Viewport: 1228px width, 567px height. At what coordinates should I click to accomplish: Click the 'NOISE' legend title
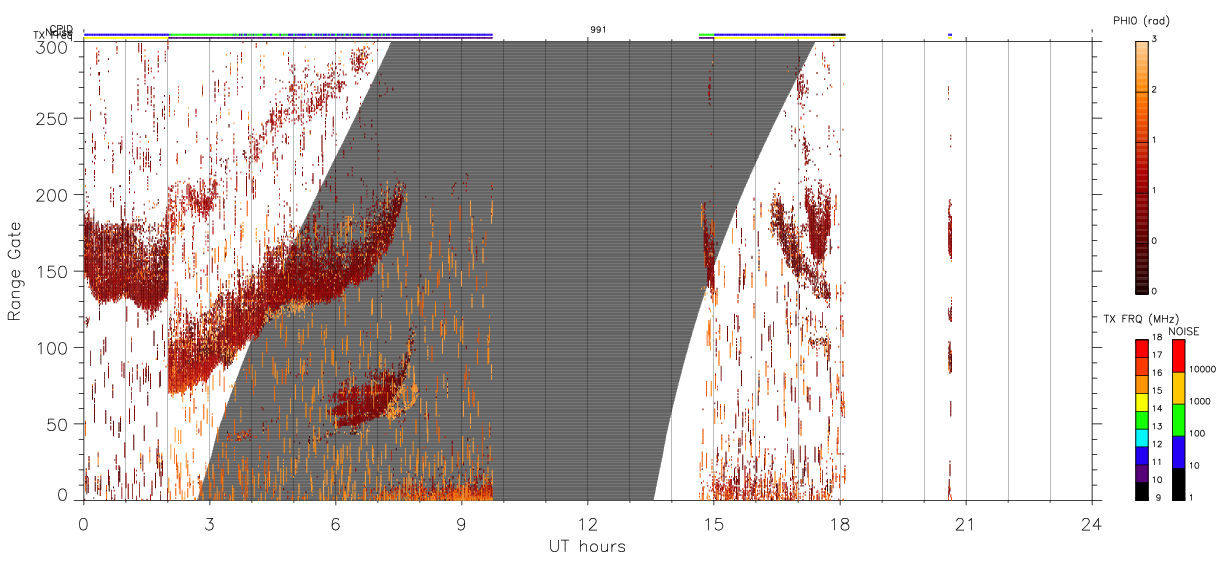pos(1185,331)
